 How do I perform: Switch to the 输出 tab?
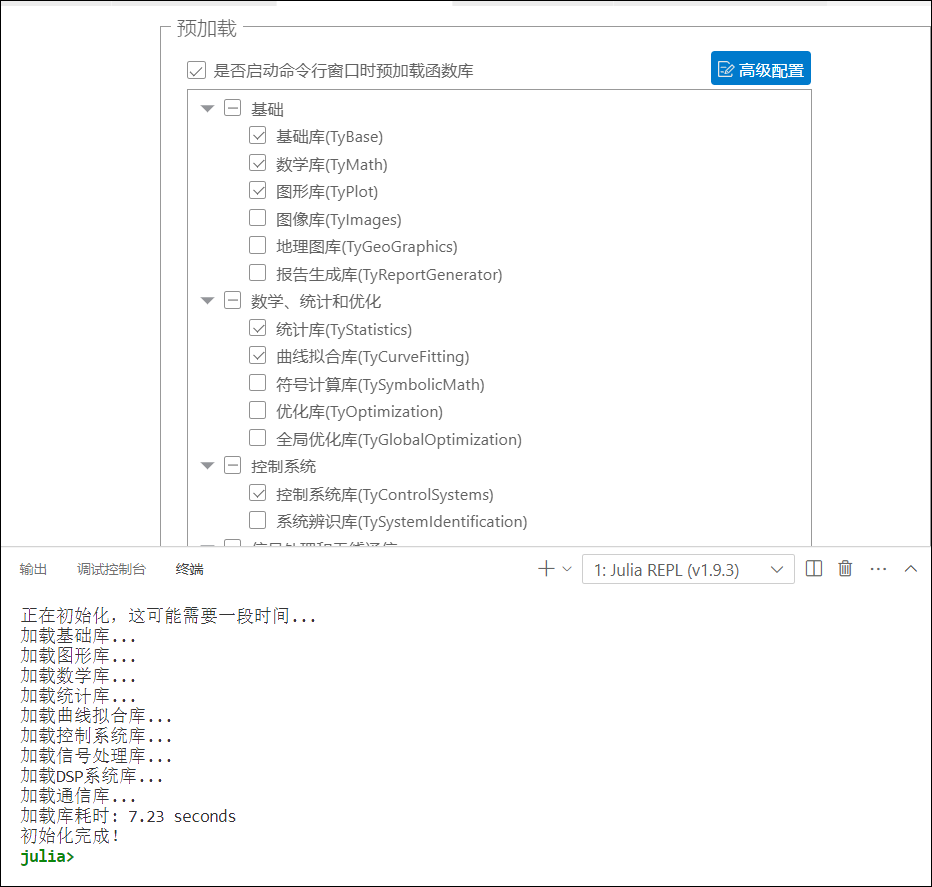(x=33, y=569)
